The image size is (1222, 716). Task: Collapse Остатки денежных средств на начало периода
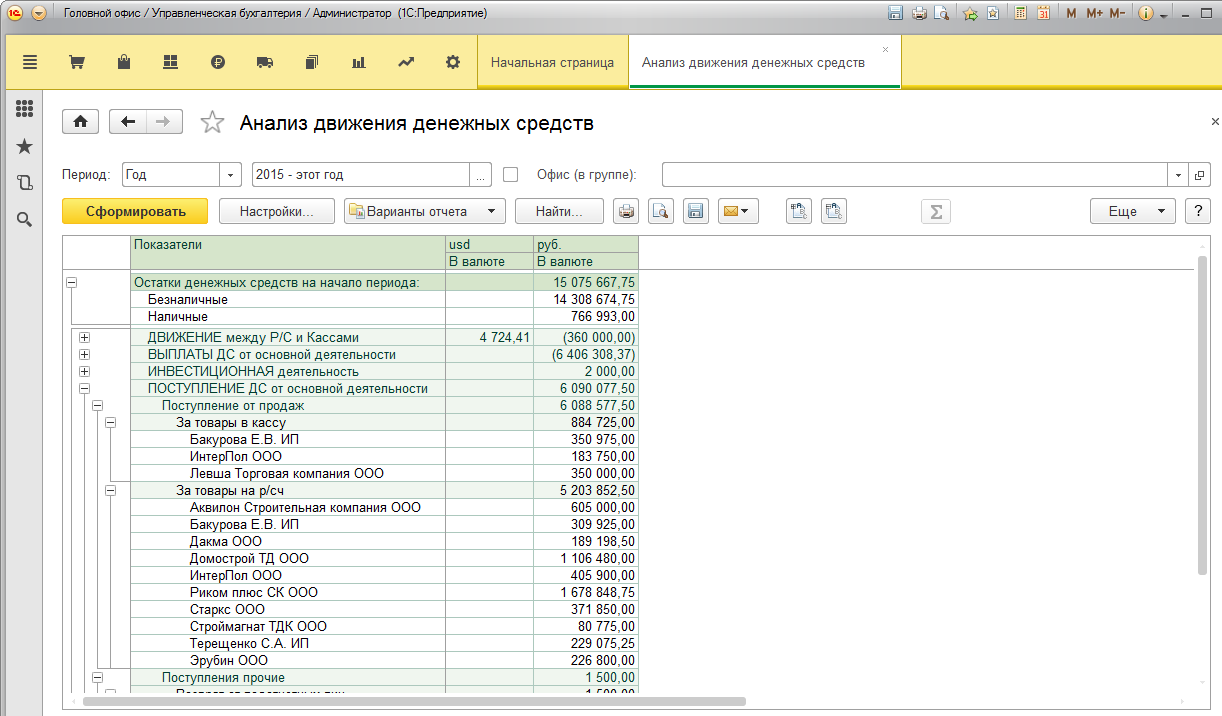[71, 283]
